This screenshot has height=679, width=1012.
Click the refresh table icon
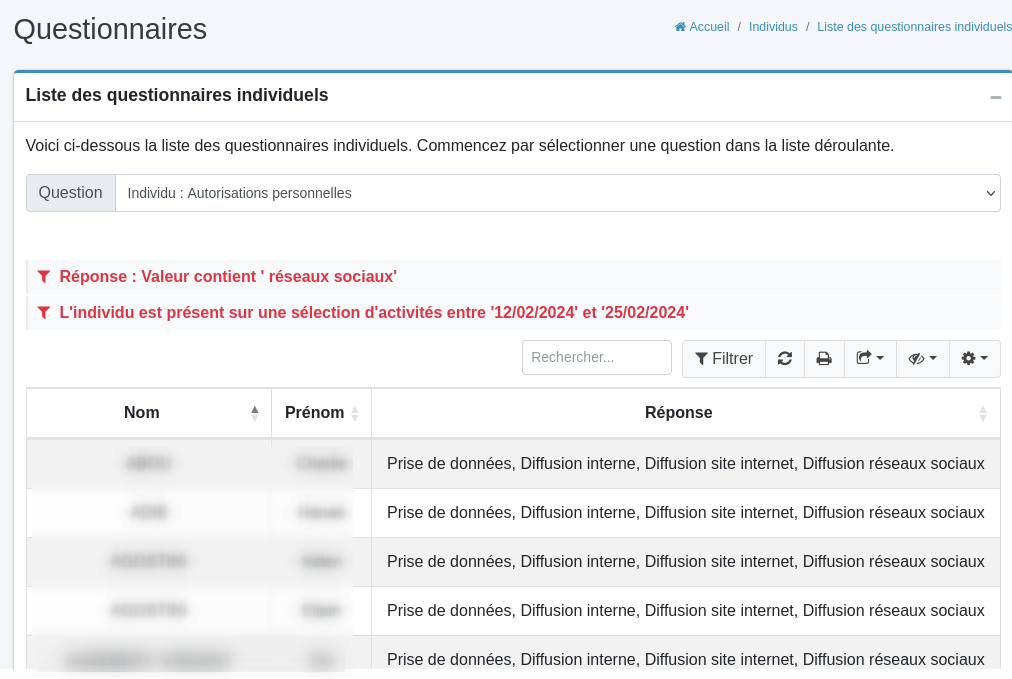click(785, 359)
